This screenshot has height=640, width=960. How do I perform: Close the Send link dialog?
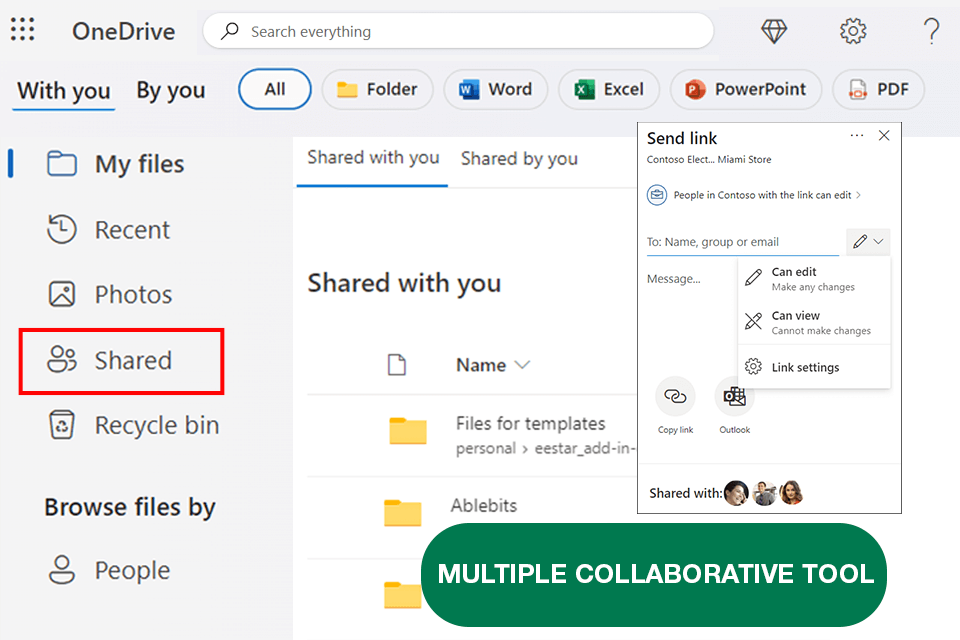(x=884, y=135)
